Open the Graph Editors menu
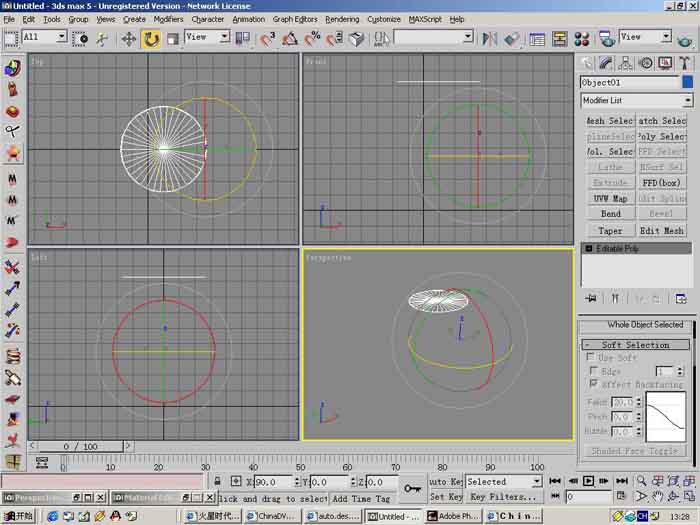Viewport: 700px width, 525px height. [x=295, y=19]
